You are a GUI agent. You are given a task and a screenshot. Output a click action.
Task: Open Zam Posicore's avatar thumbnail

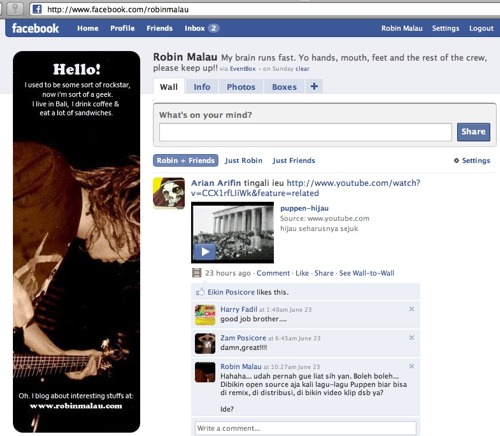pyautogui.click(x=205, y=343)
